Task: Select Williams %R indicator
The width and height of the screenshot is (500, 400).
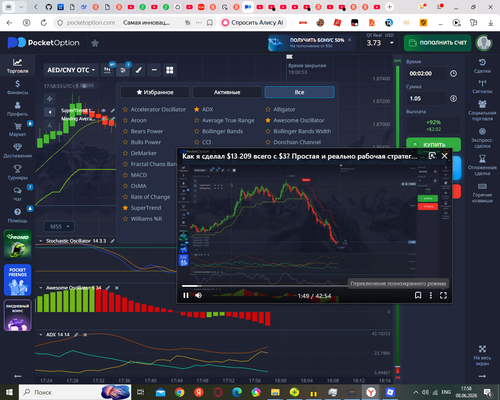Action: pos(146,219)
